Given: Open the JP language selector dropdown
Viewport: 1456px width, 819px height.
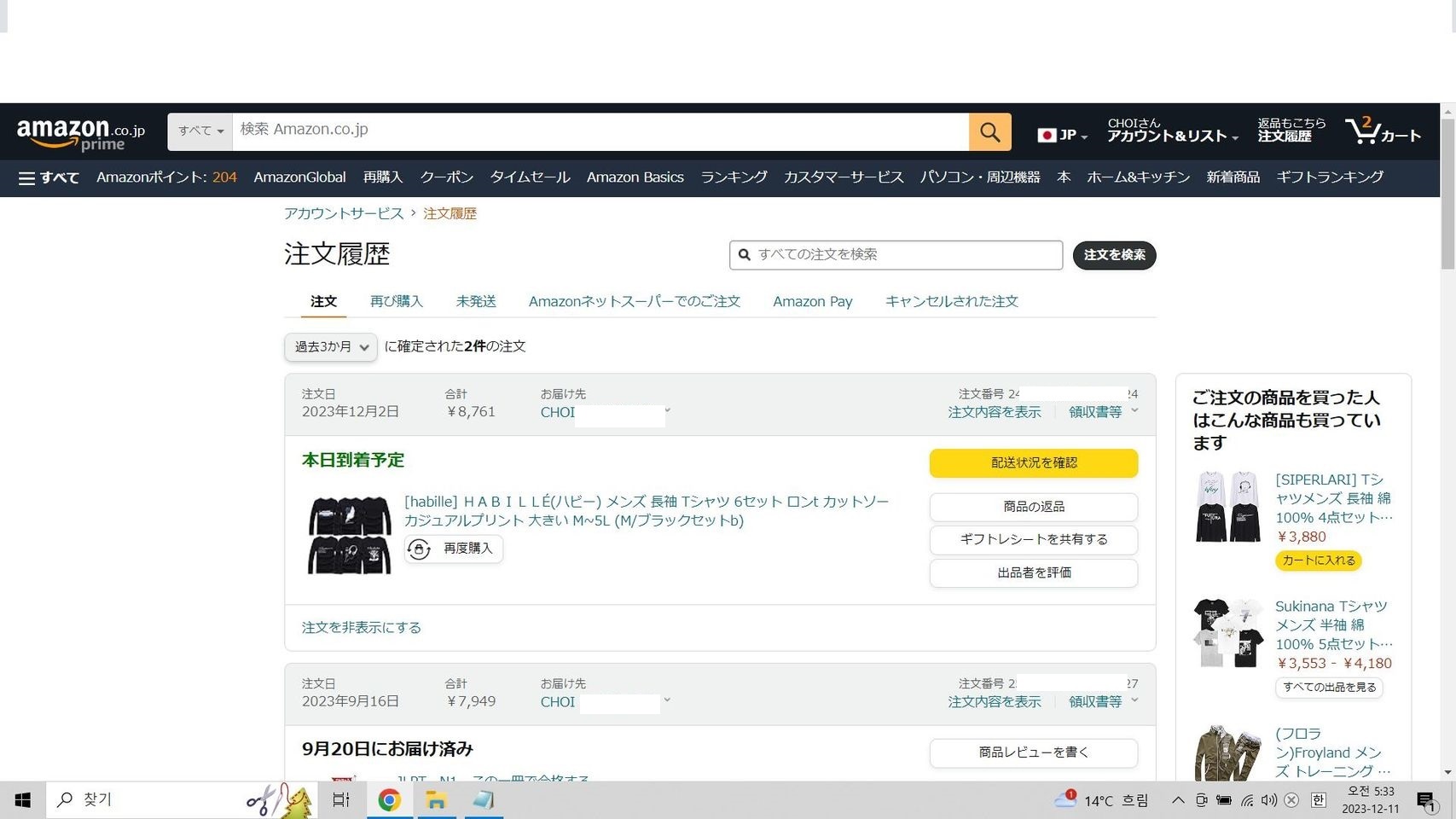Looking at the screenshot, I should pos(1062,136).
